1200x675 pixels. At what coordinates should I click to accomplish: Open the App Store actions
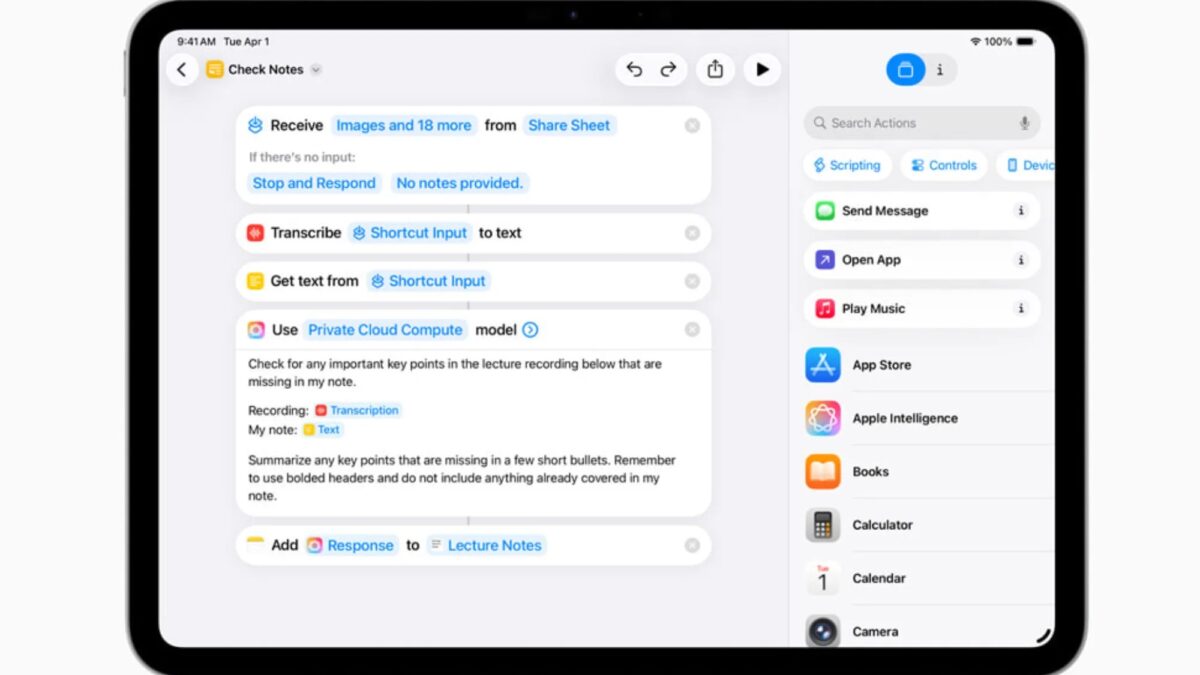(880, 365)
